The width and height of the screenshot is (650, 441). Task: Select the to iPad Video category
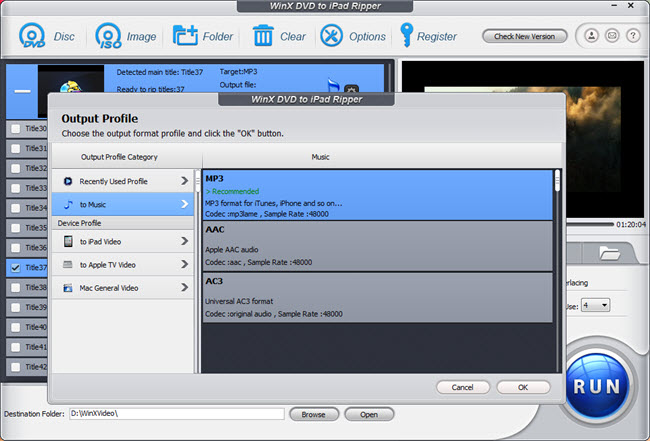coord(123,241)
